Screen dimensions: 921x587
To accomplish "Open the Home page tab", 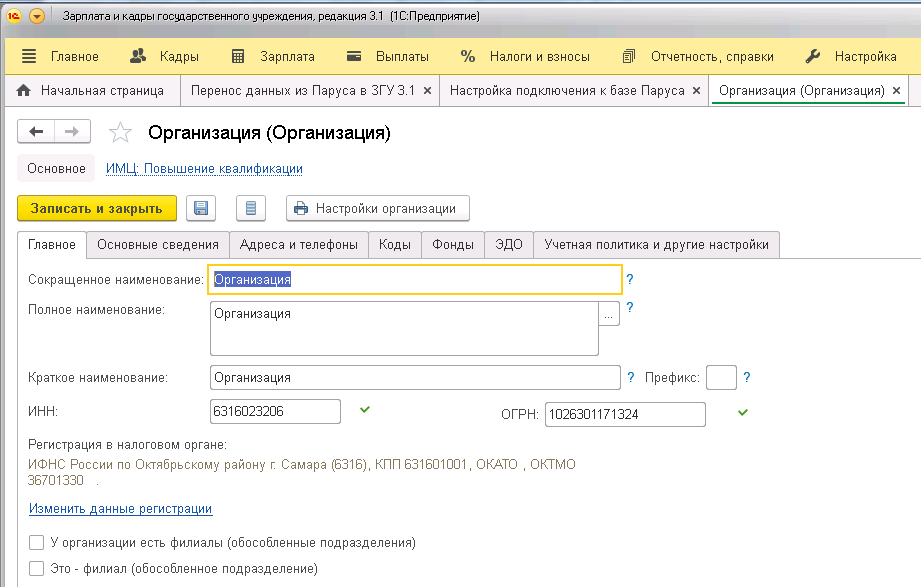I will [x=91, y=90].
